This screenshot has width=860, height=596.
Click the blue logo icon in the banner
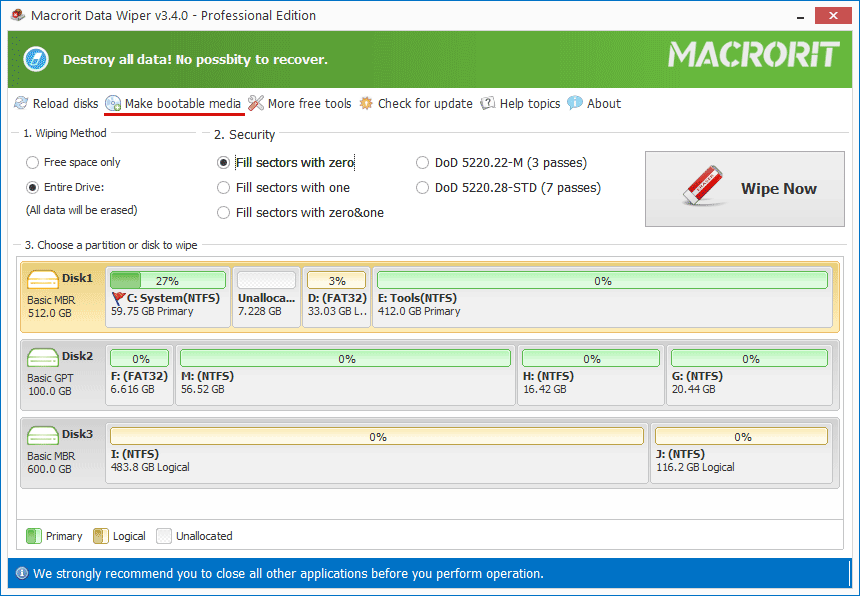click(x=36, y=59)
